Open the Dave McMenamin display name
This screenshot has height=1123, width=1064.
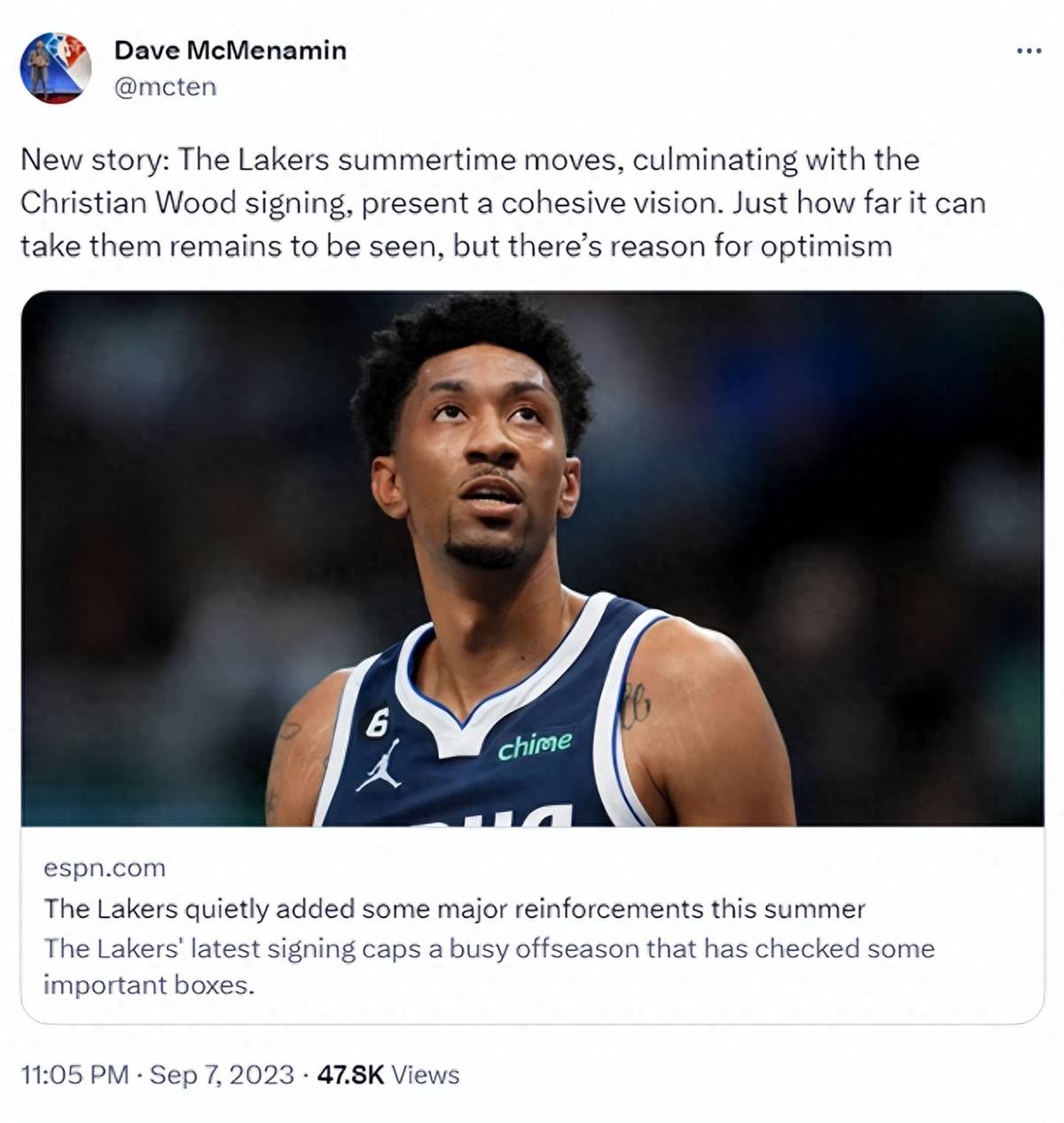pos(231,51)
